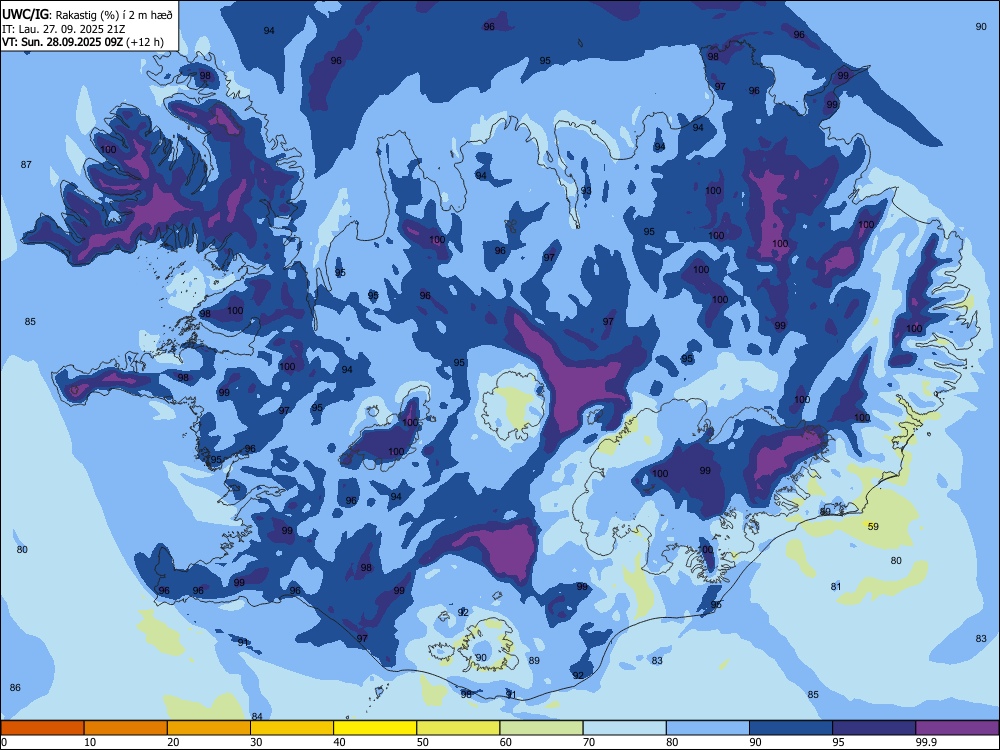1000x750 pixels.
Task: Select the 'IT: Lau. 27. 09. 2025 21Z' line
Action: [x=63, y=29]
